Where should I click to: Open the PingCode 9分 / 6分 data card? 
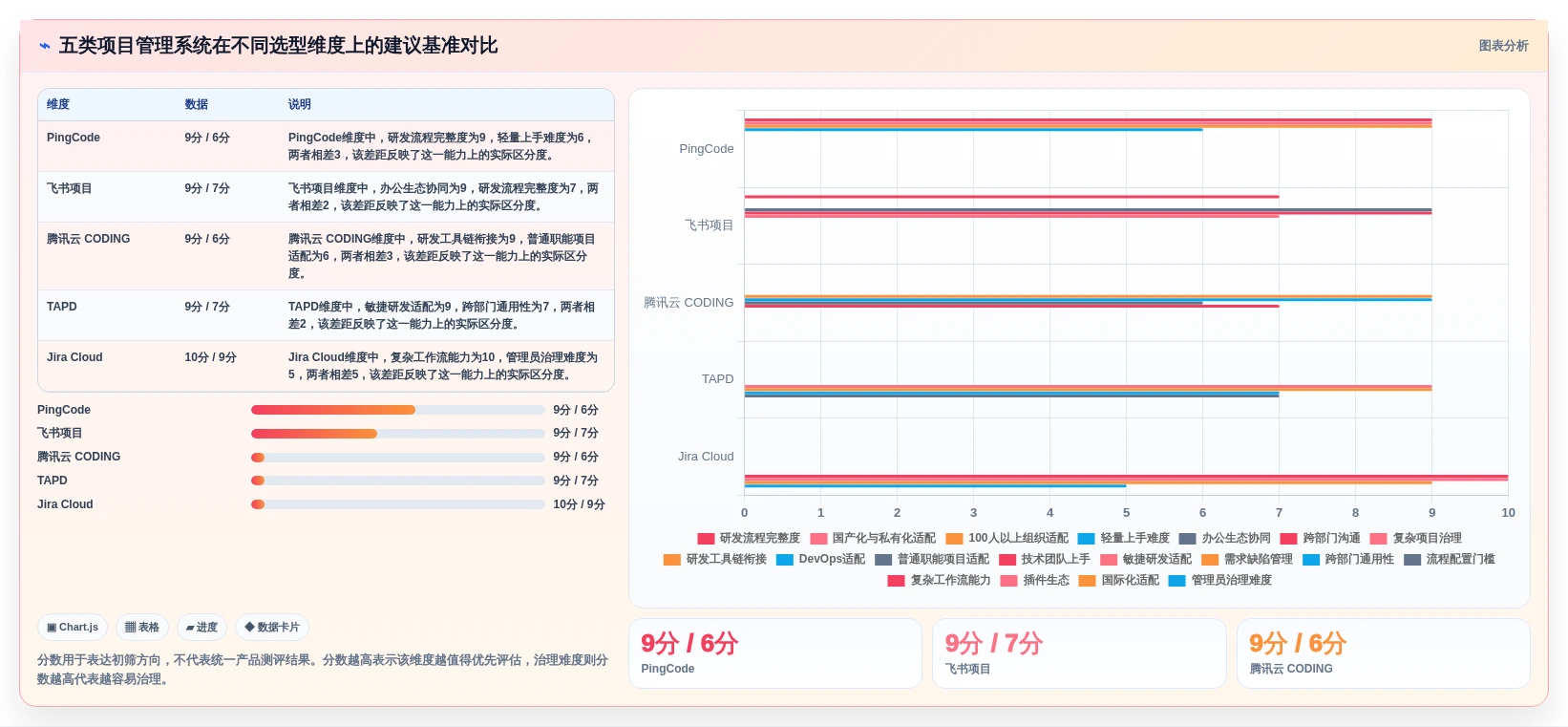tap(775, 653)
